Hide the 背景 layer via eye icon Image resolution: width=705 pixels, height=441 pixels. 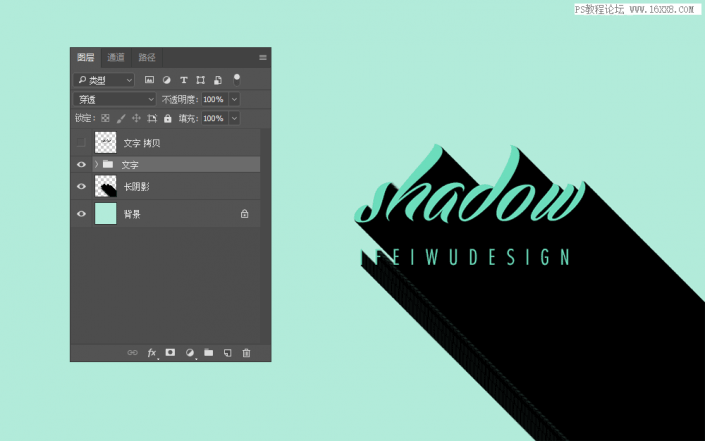point(81,214)
